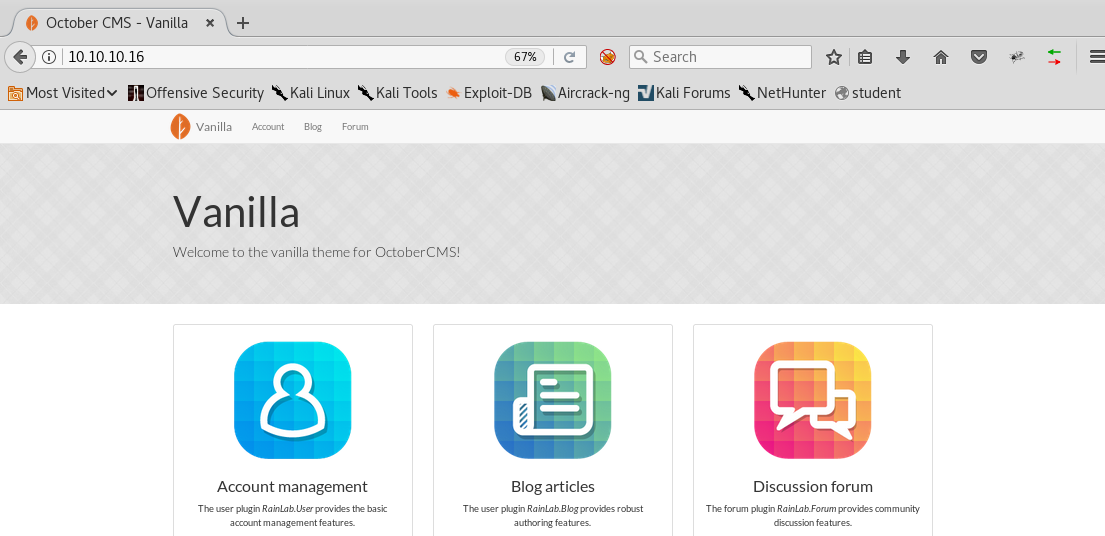
Task: Open the Exploit-DB bookmark
Action: coord(489,93)
